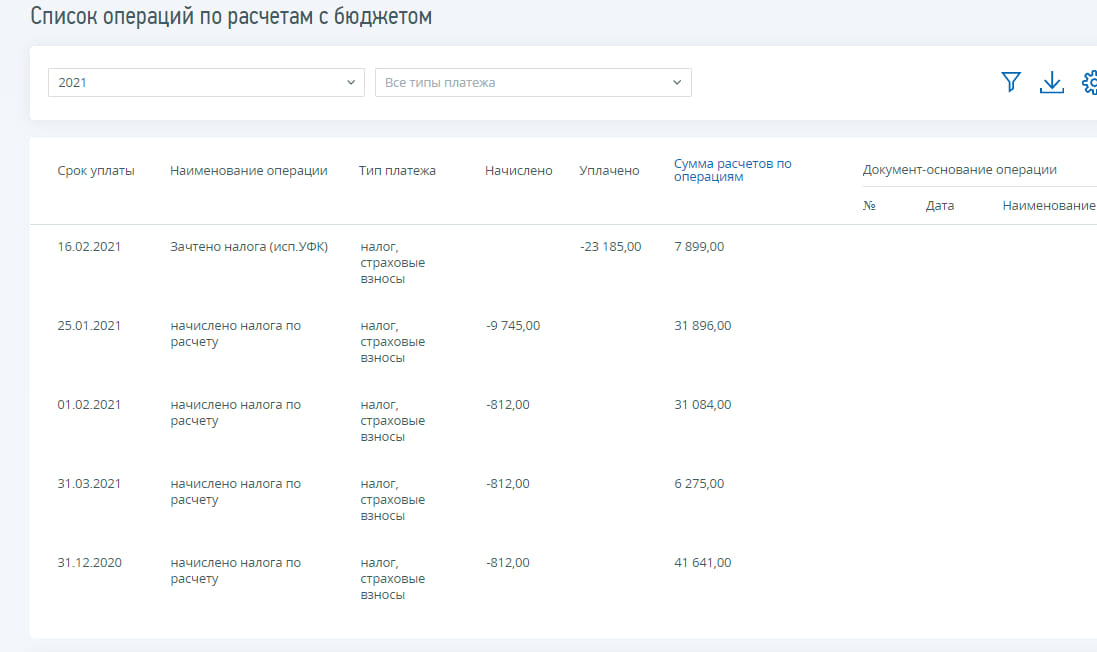Select the "Тип платежа" column header
The width and height of the screenshot is (1097, 652).
pos(397,171)
